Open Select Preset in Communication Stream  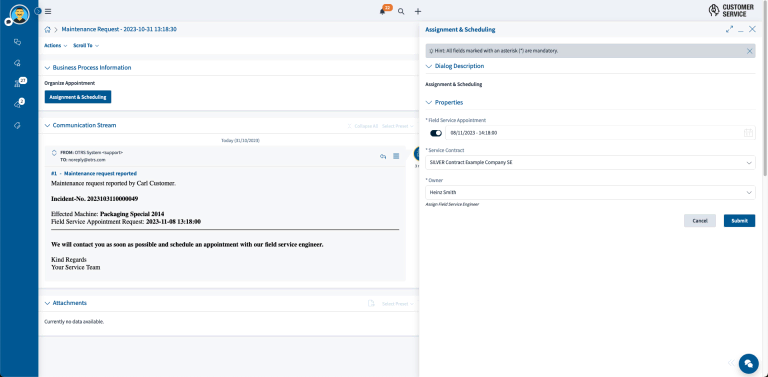coord(398,126)
